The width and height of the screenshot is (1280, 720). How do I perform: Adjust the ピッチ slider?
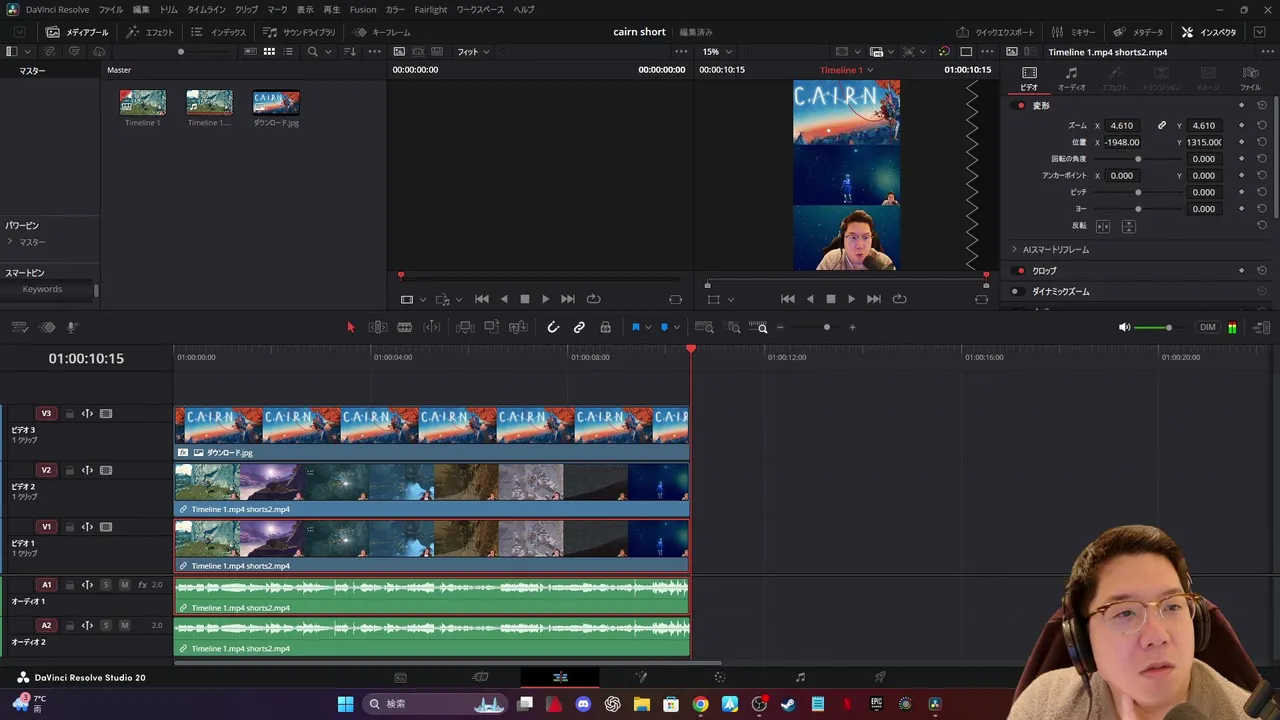[1138, 192]
